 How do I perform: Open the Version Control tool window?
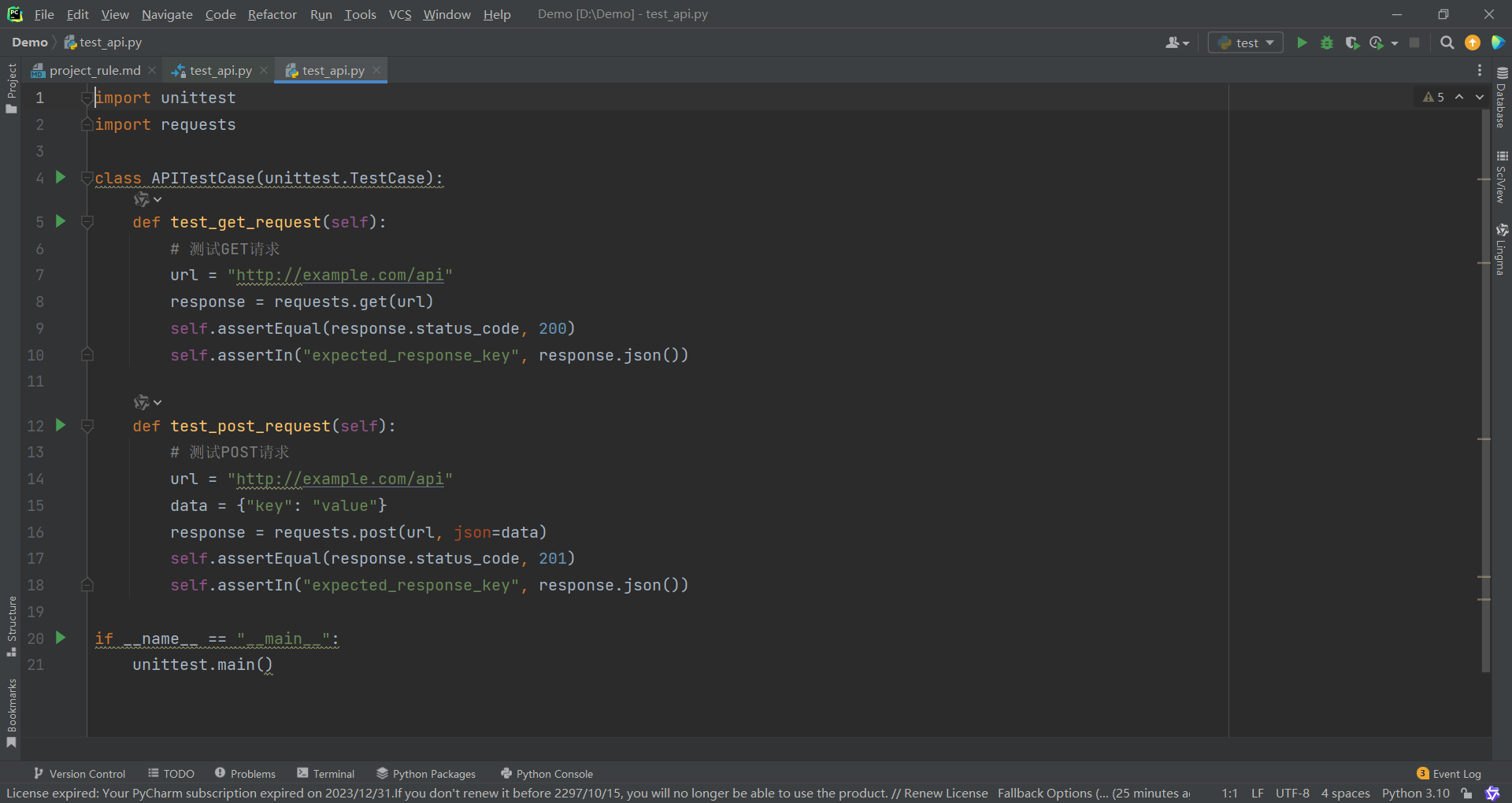(80, 774)
